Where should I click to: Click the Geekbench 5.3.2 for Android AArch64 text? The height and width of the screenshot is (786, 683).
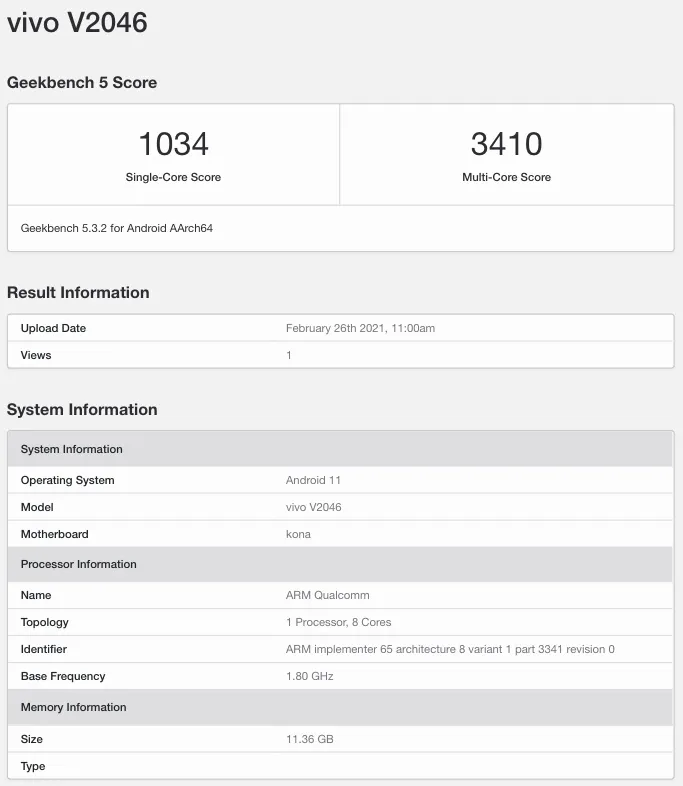[117, 228]
